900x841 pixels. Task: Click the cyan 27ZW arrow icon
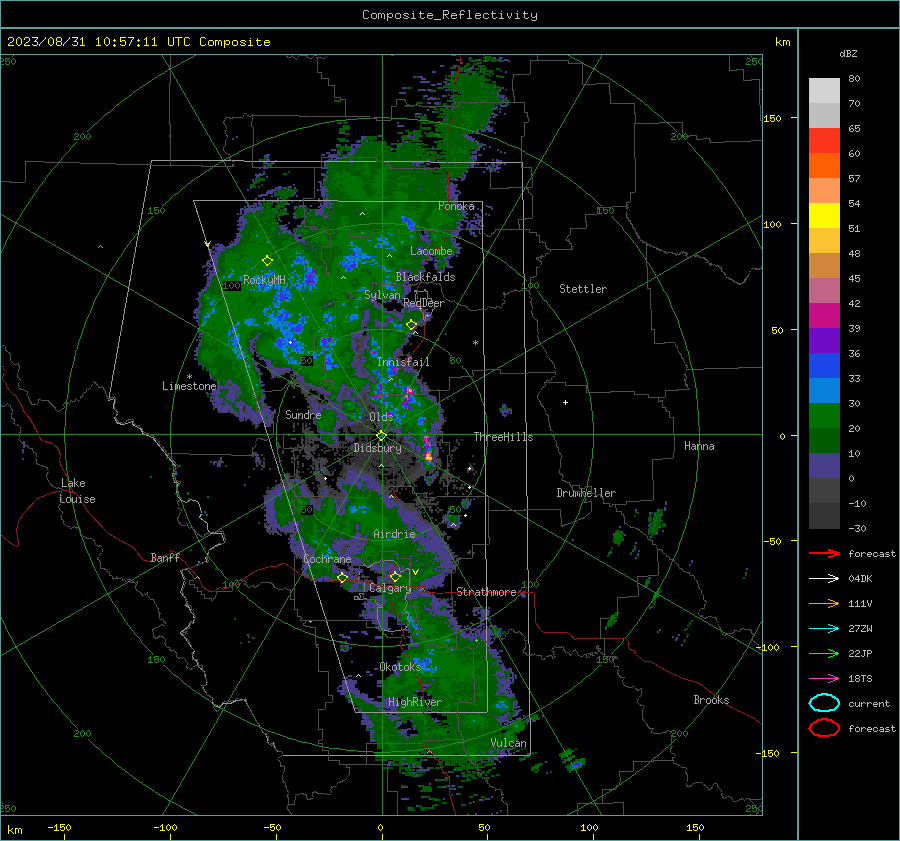tap(824, 629)
